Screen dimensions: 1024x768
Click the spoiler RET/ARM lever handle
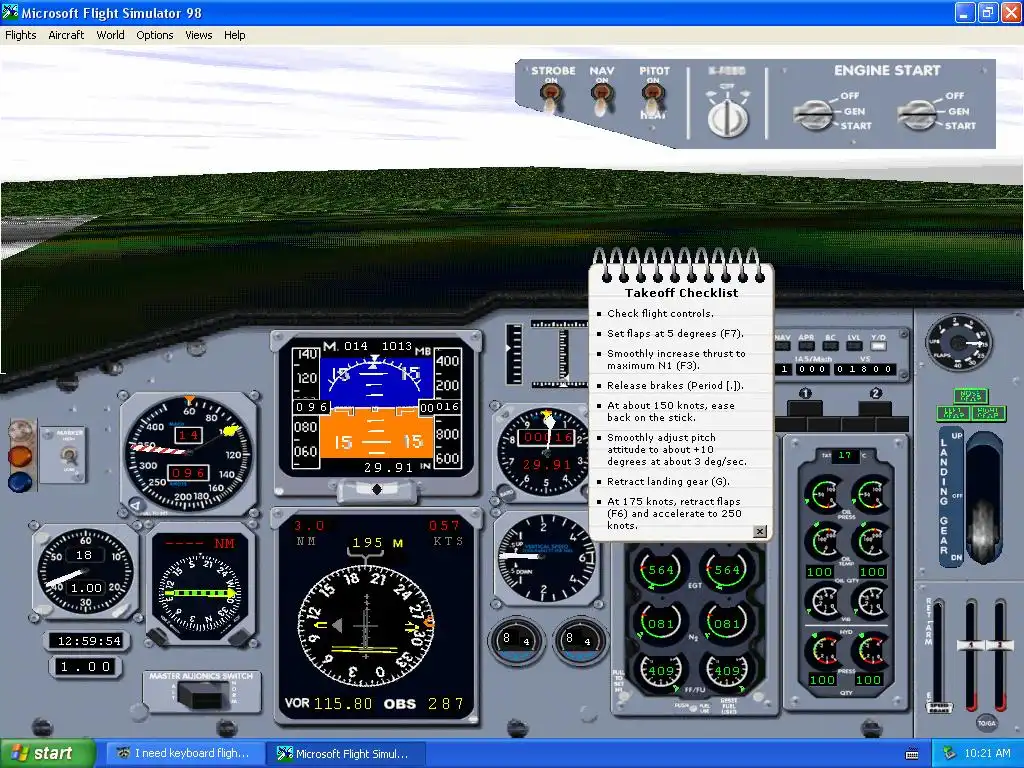(938, 707)
